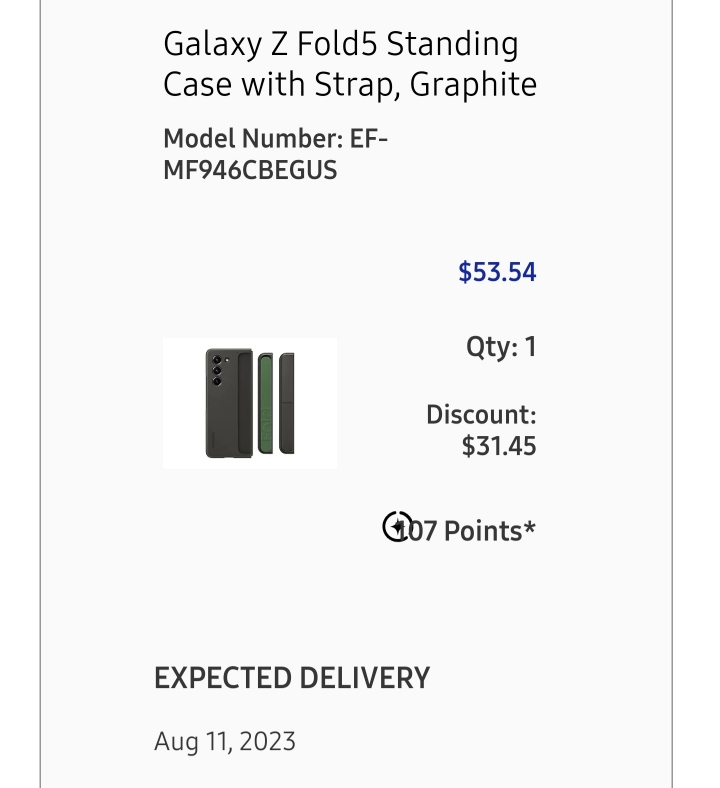This screenshot has height=788, width=720.
Task: Click the $53.54 price
Action: pyautogui.click(x=497, y=272)
